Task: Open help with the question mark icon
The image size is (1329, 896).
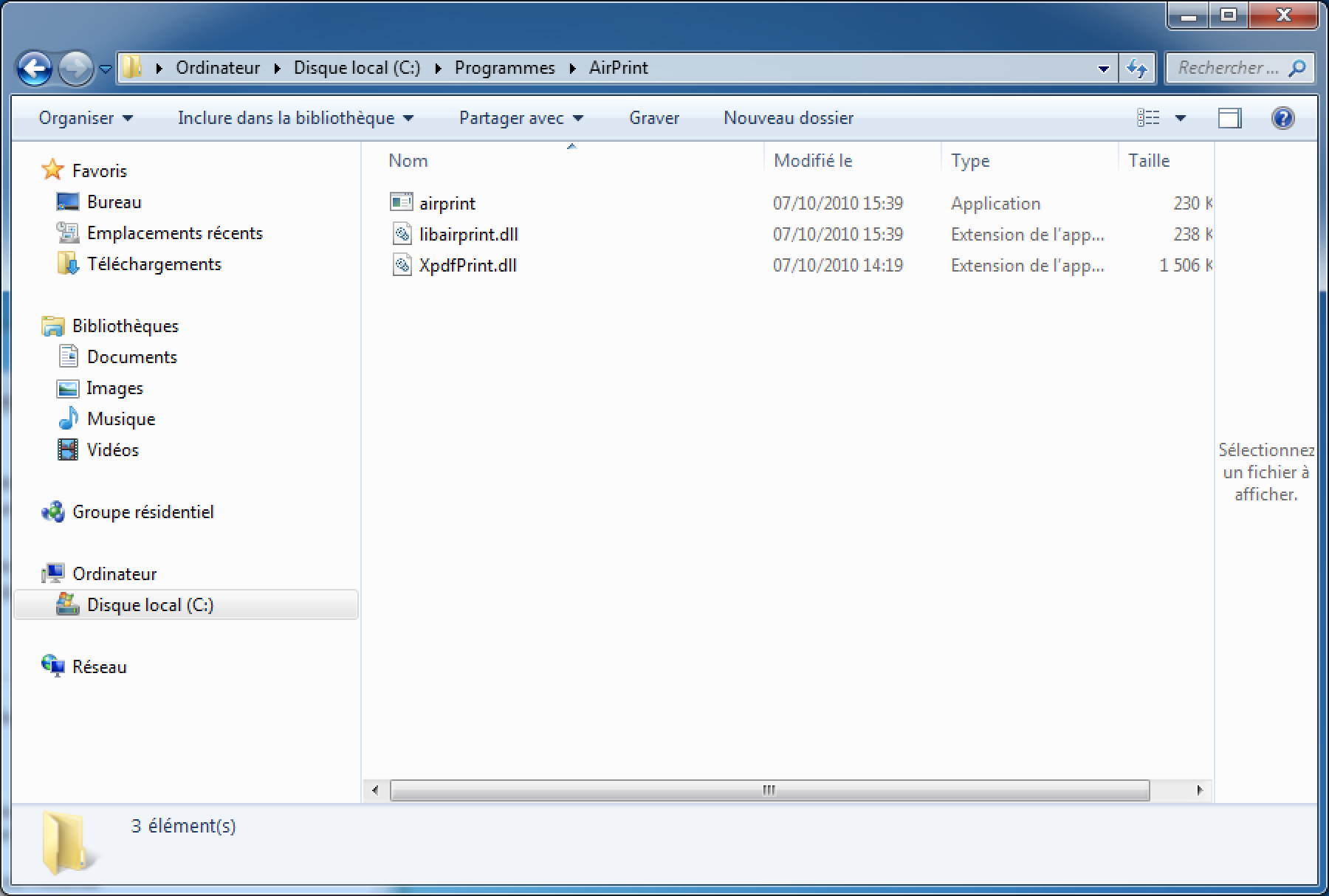Action: coord(1283,118)
